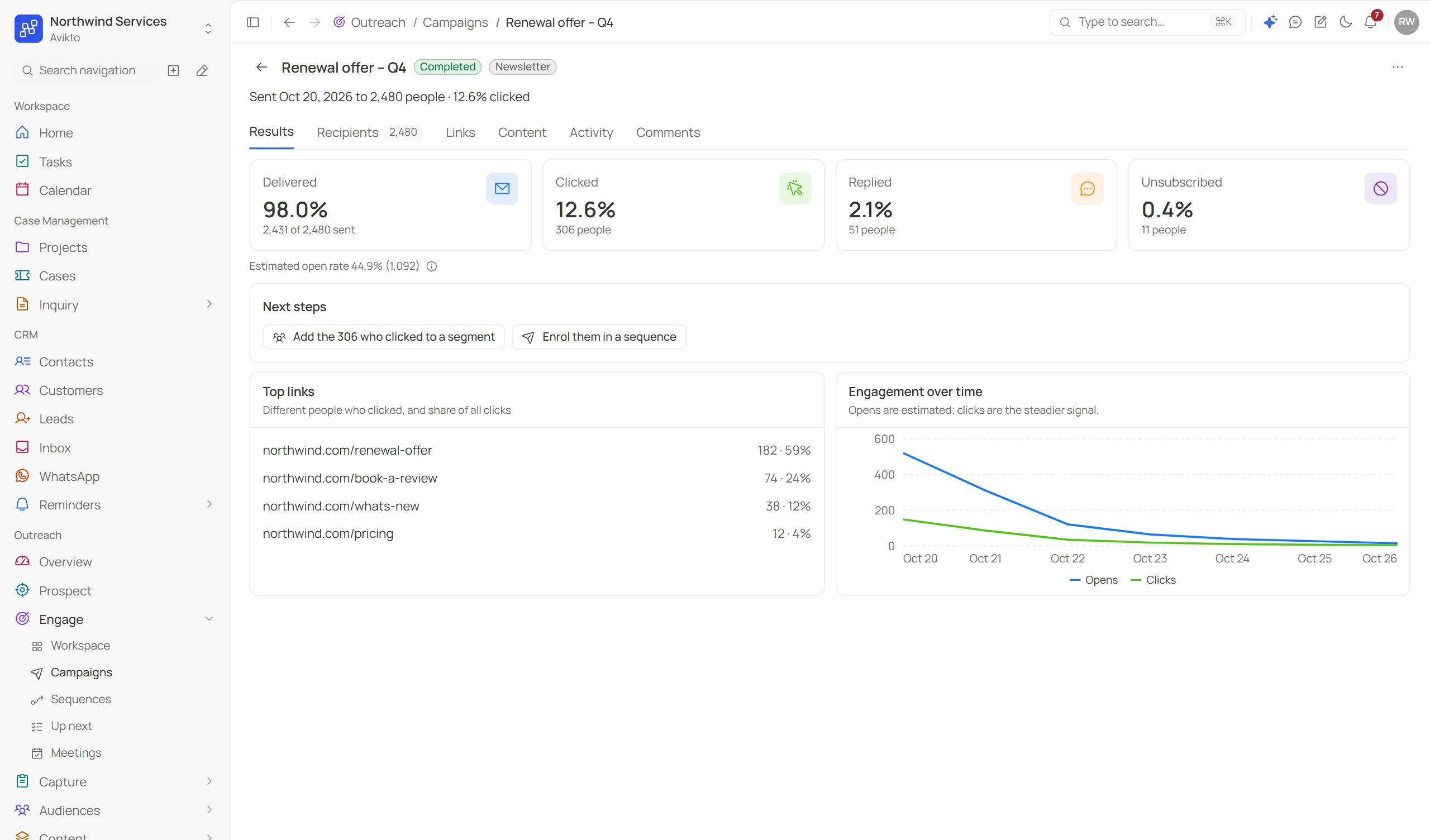Screen dimensions: 1430x840
Task: Click the back arrow beside Renewal offer title
Action: [x=261, y=67]
